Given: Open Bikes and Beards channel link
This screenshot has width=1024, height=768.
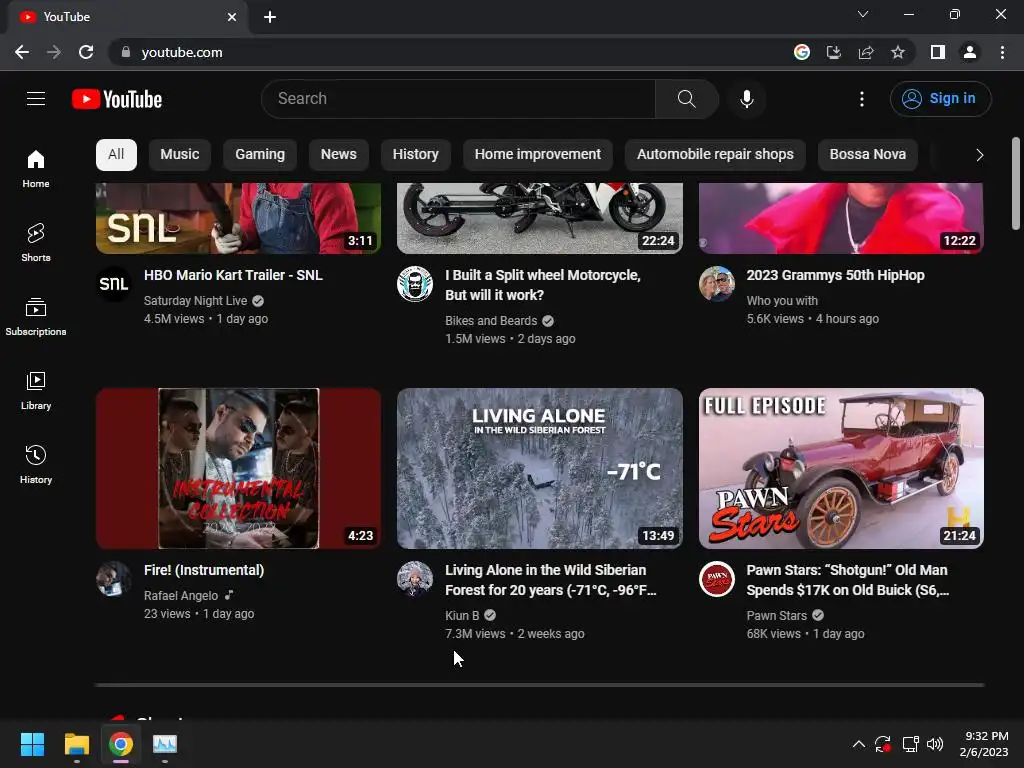Looking at the screenshot, I should coord(491,321).
